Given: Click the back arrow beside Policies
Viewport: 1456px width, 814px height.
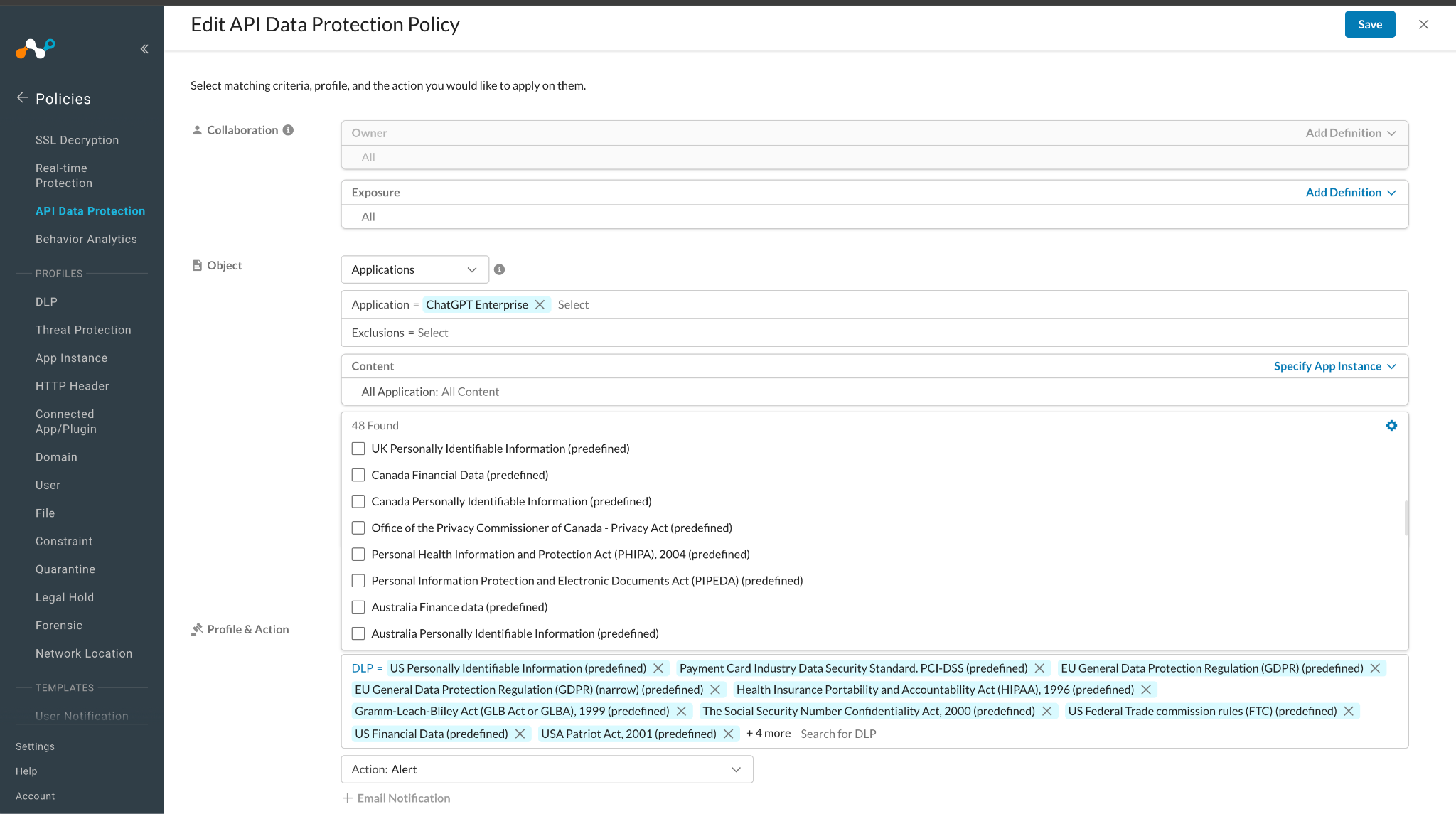Looking at the screenshot, I should (x=21, y=98).
